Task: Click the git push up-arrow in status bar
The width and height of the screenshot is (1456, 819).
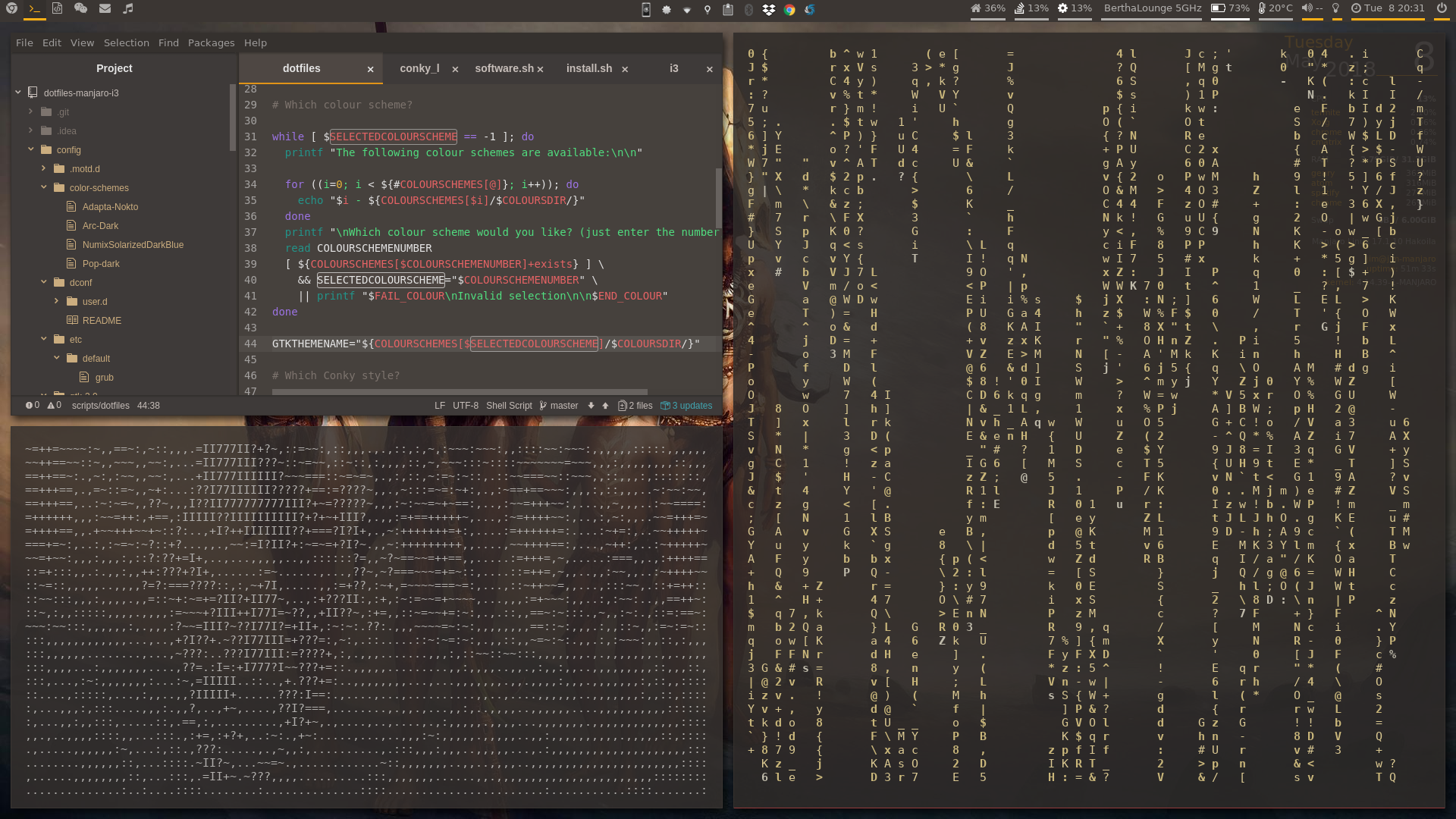Action: click(605, 406)
